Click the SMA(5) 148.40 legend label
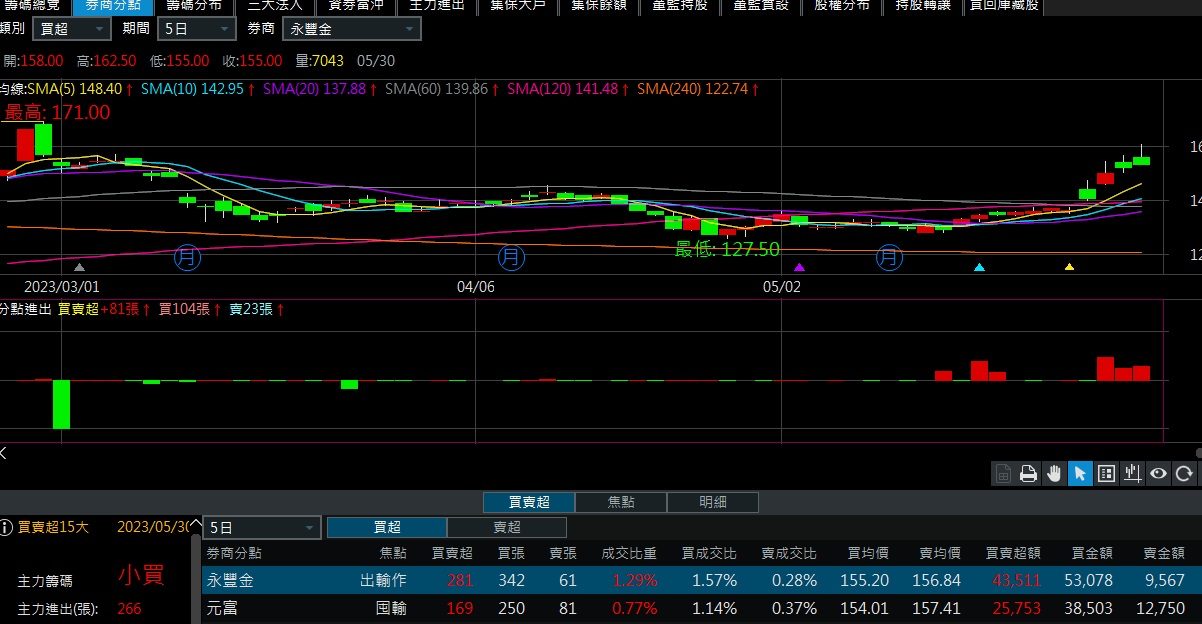The height and width of the screenshot is (624, 1202). (74, 89)
